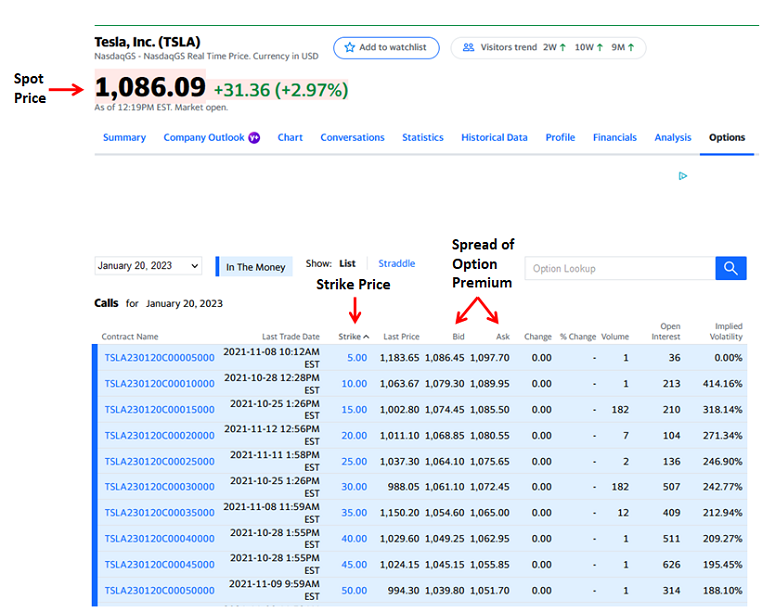The height and width of the screenshot is (612, 775).
Task: Click the 25.00 strike price link
Action: click(x=354, y=462)
